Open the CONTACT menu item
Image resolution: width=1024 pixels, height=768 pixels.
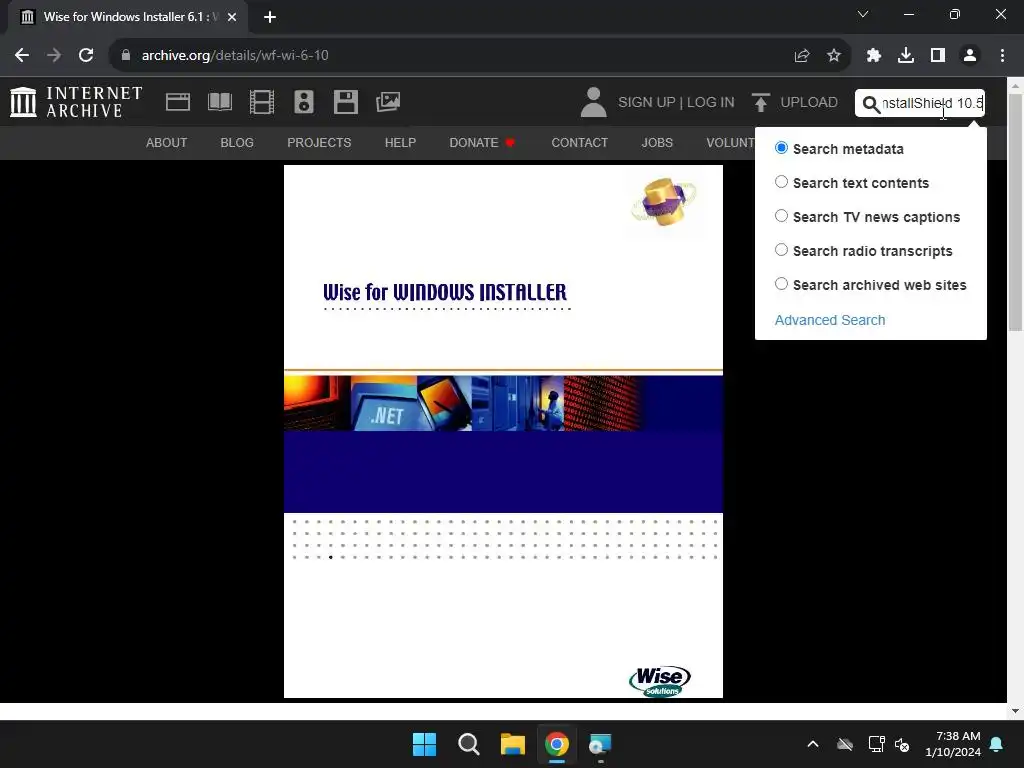point(580,142)
